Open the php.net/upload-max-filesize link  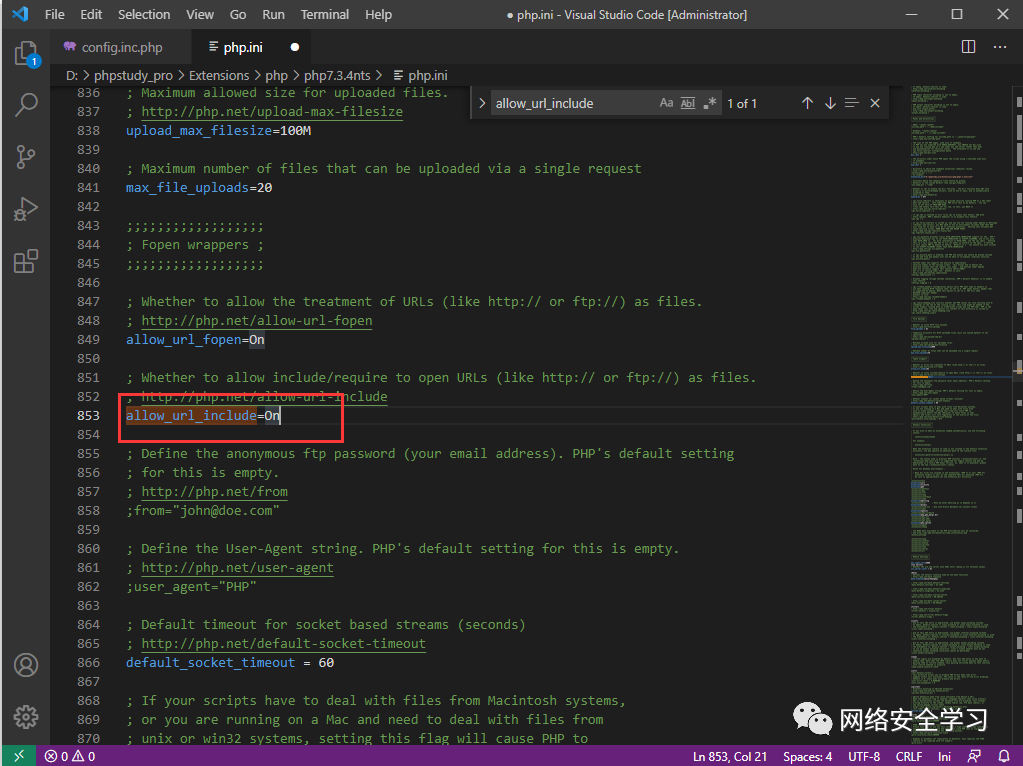pyautogui.click(x=272, y=112)
